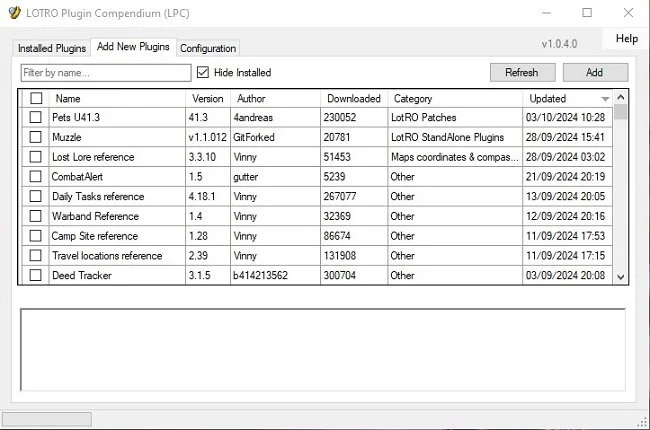Click download count 300704

(340, 275)
